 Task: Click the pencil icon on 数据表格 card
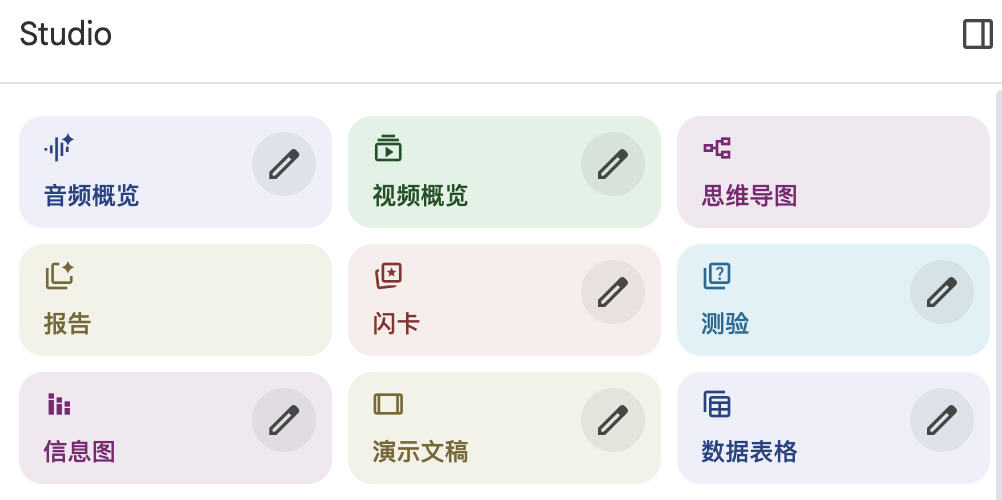pyautogui.click(x=942, y=419)
